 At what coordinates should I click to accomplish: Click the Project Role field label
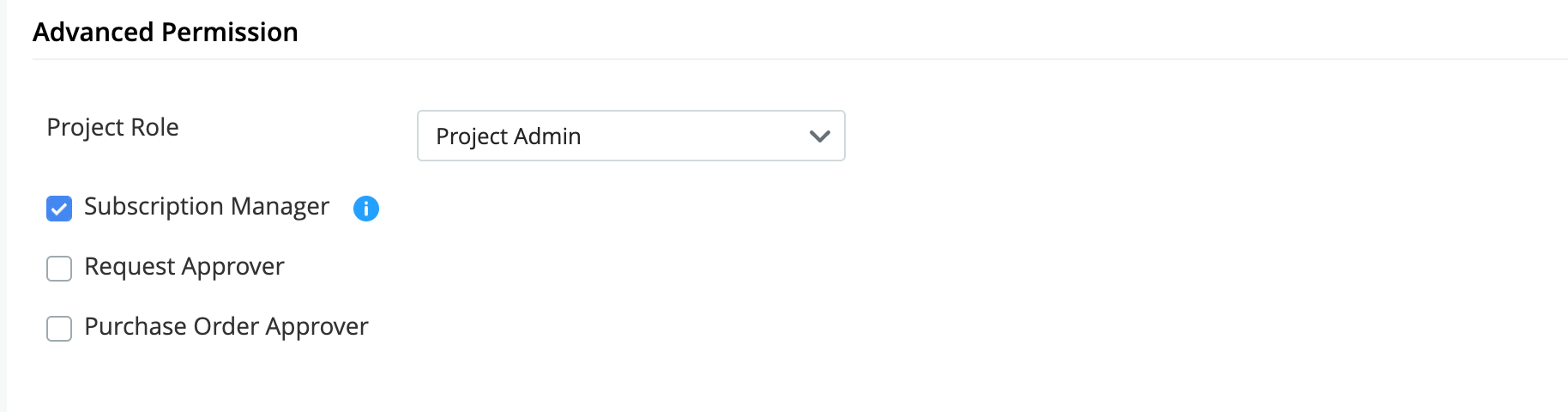[x=112, y=127]
